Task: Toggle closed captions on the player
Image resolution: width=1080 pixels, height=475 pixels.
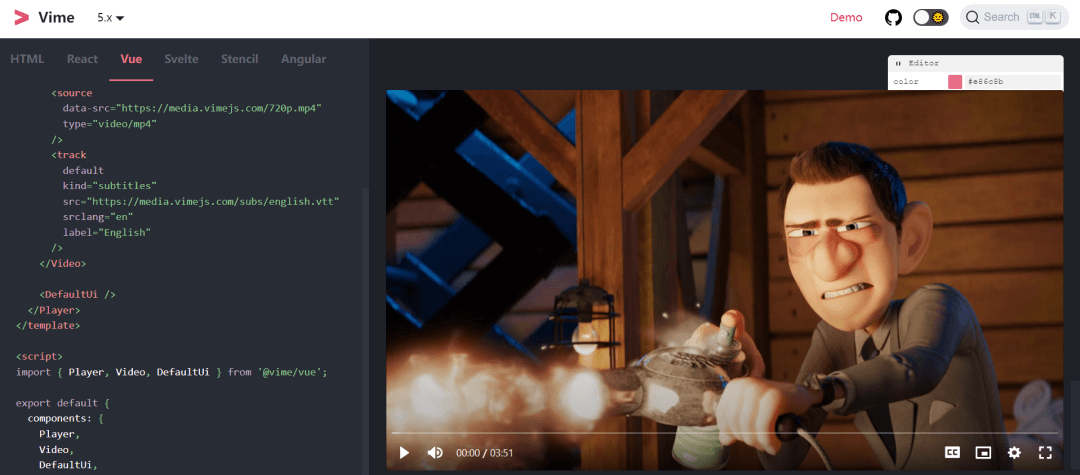Action: (952, 452)
